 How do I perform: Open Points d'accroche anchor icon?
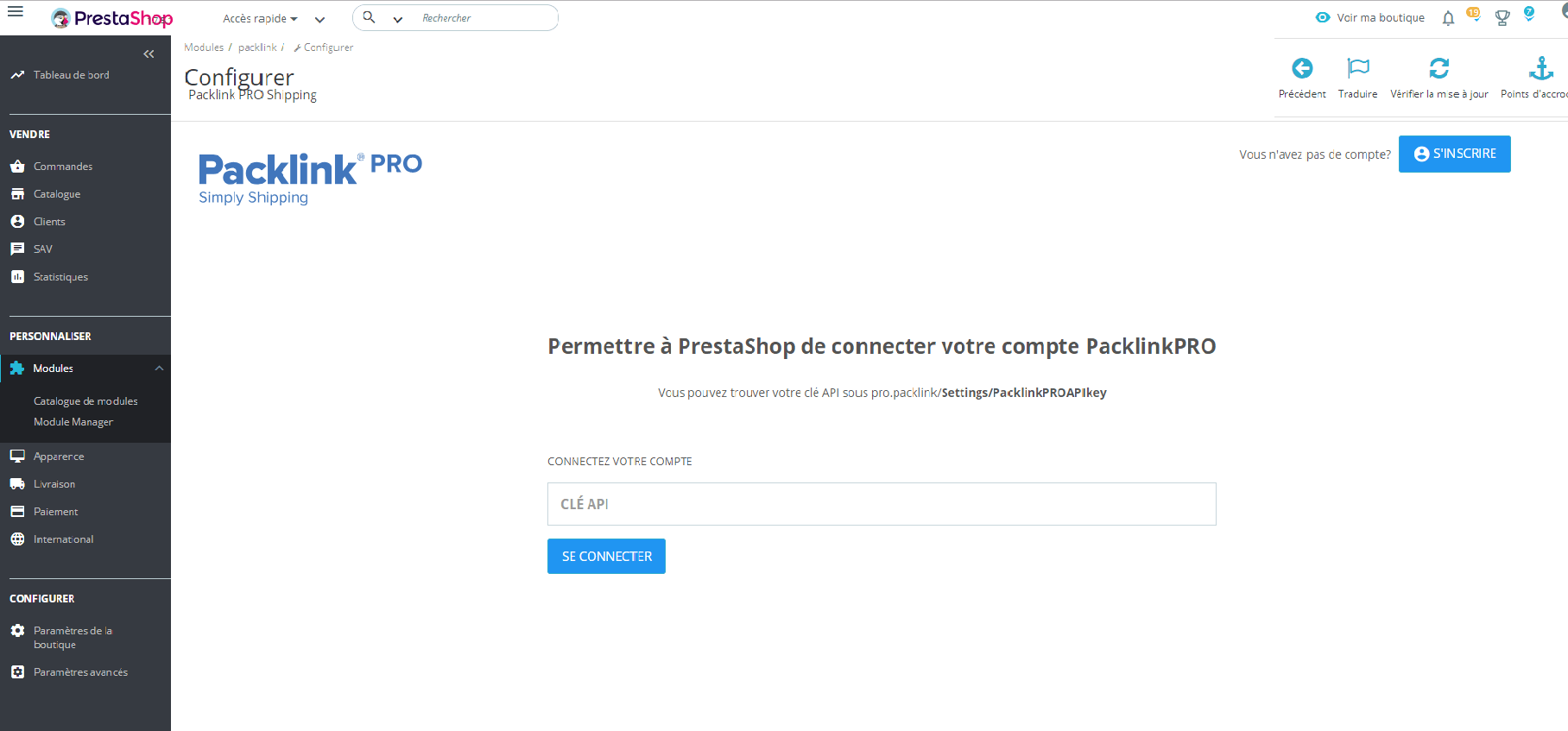pos(1542,67)
